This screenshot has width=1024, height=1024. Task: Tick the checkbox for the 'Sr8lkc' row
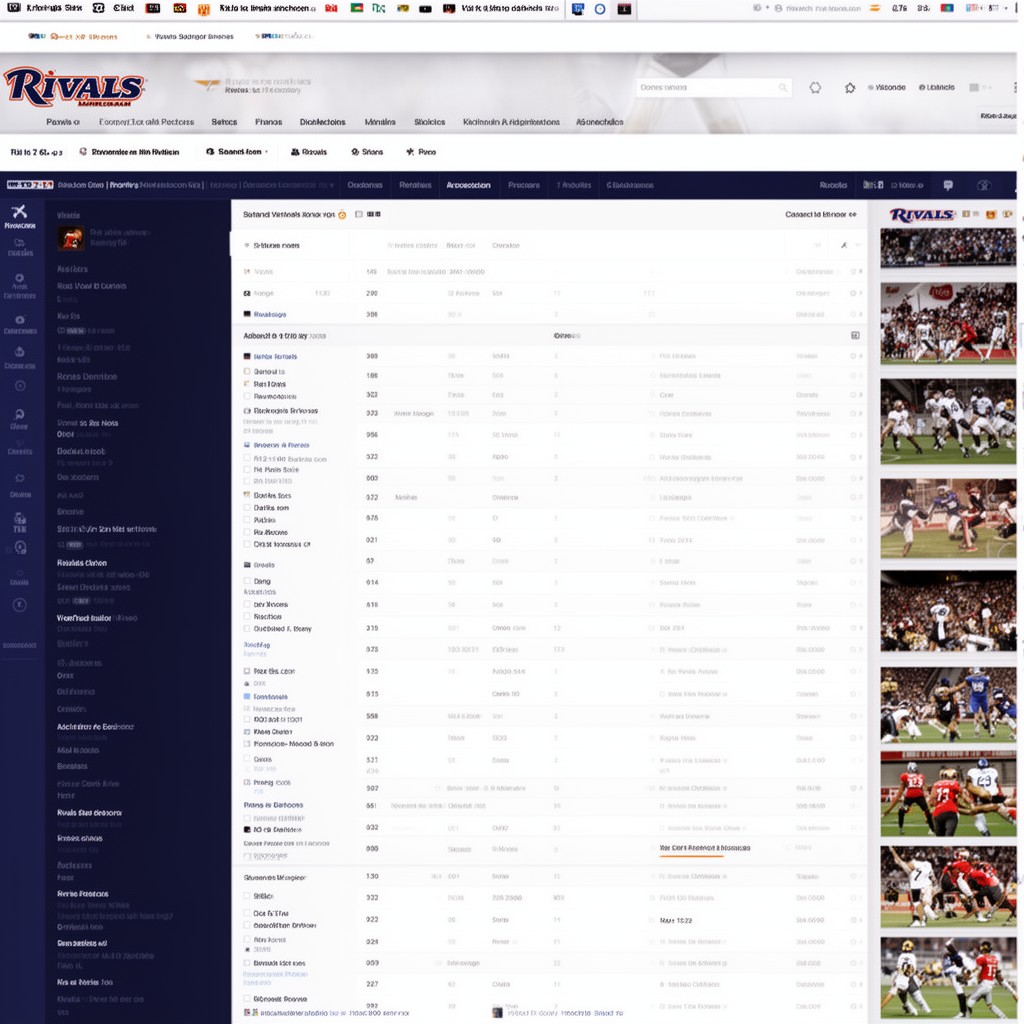[247, 896]
